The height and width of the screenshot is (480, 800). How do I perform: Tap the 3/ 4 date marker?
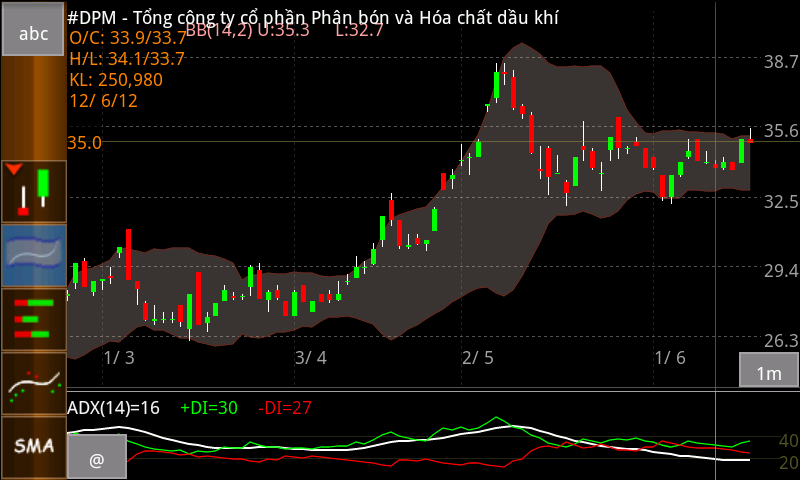click(310, 357)
